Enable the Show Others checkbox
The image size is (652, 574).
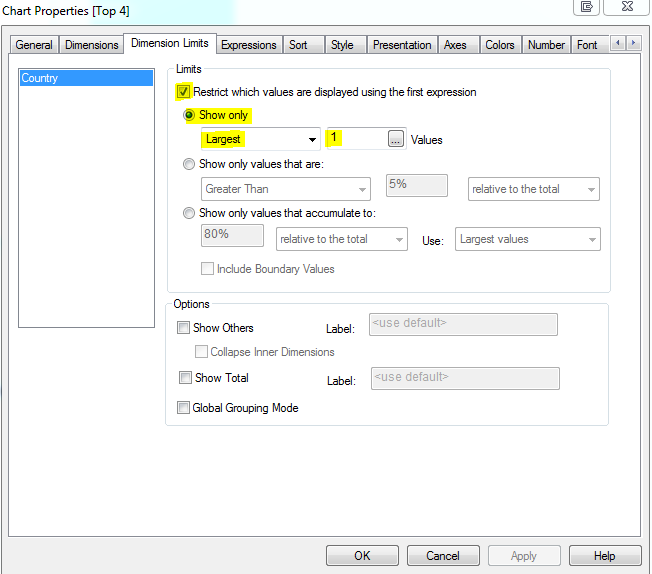pos(183,328)
